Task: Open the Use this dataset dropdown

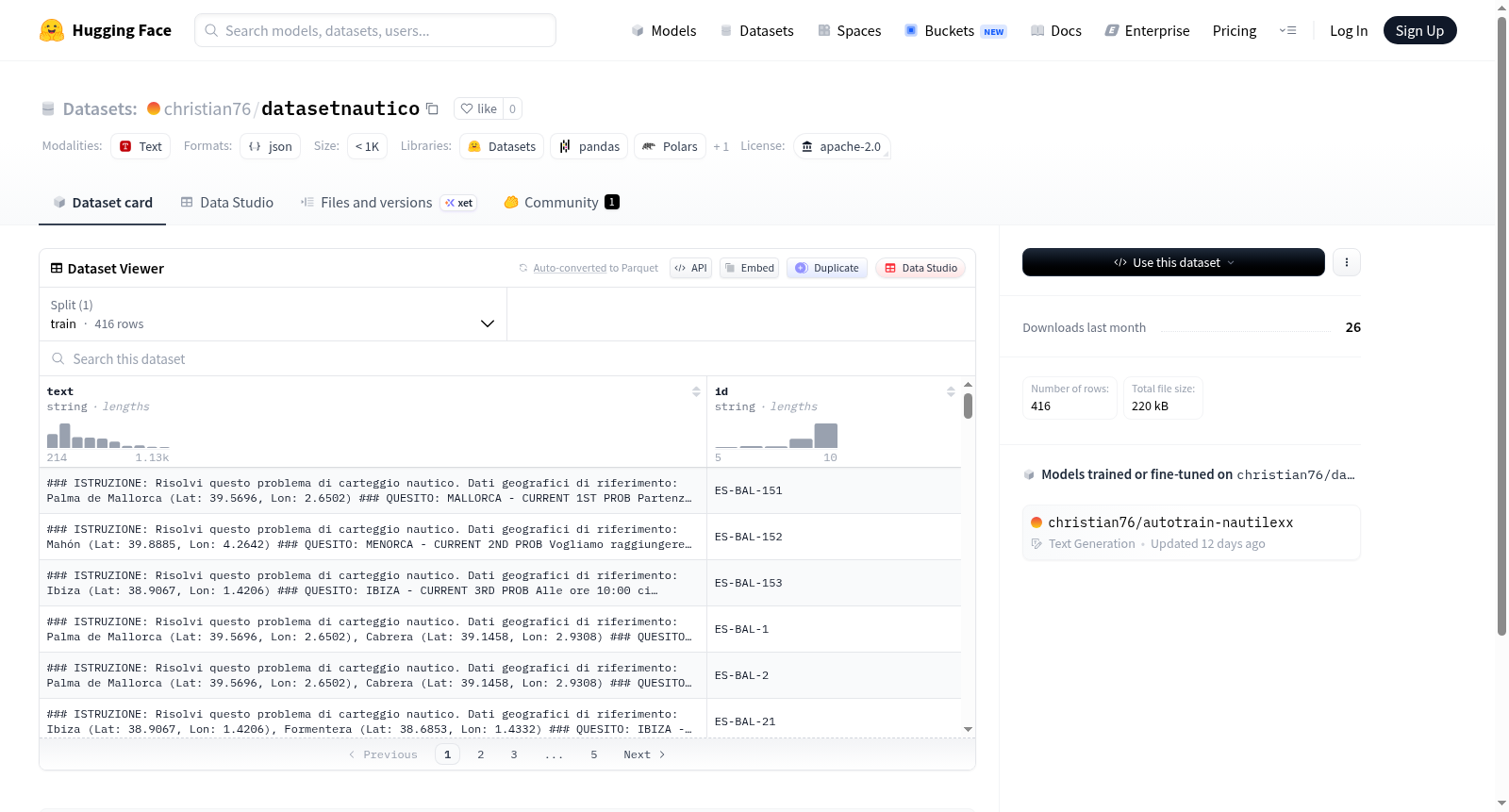Action: (x=1173, y=262)
